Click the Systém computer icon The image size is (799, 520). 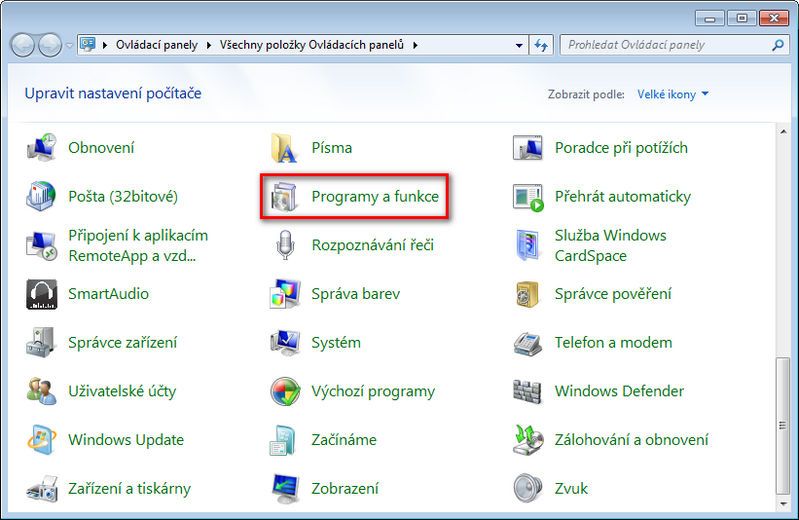click(284, 343)
